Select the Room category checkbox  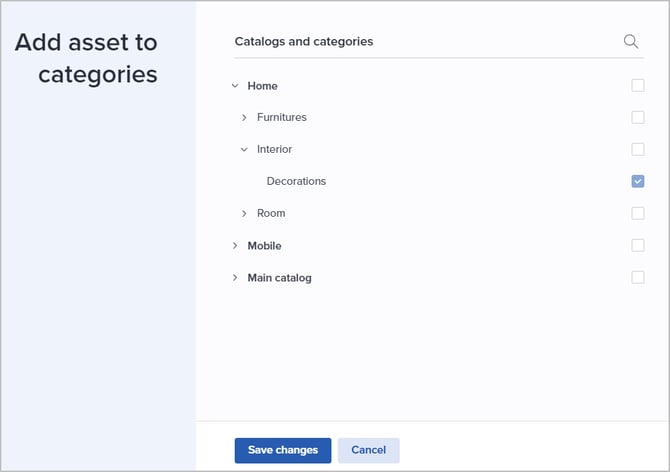tap(638, 213)
